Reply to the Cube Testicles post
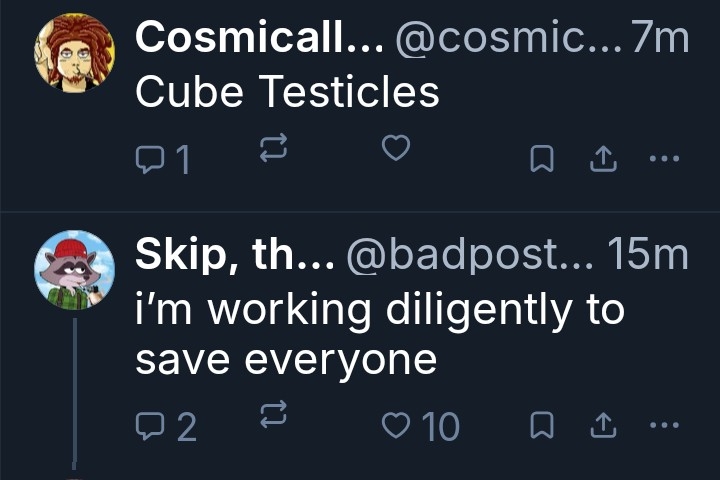 coord(148,159)
